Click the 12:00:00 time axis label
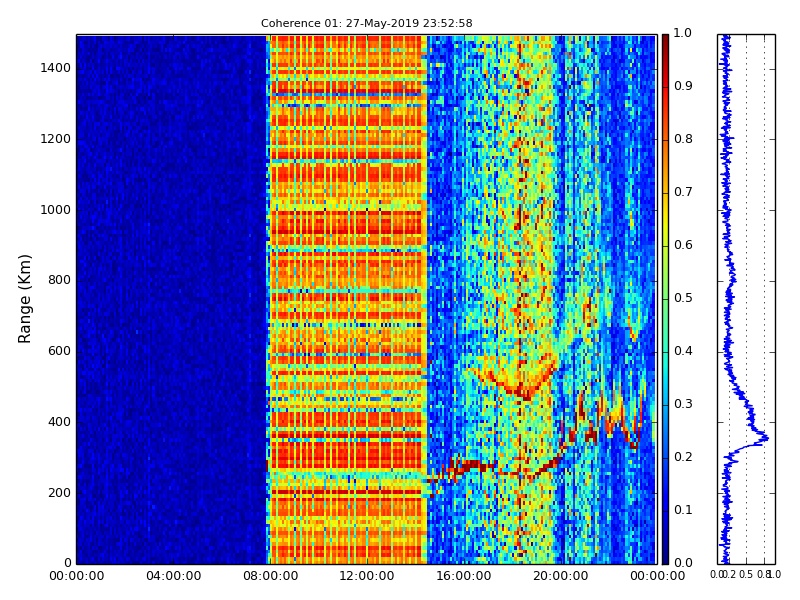Viewport: 800px width, 600px height. pyautogui.click(x=367, y=576)
